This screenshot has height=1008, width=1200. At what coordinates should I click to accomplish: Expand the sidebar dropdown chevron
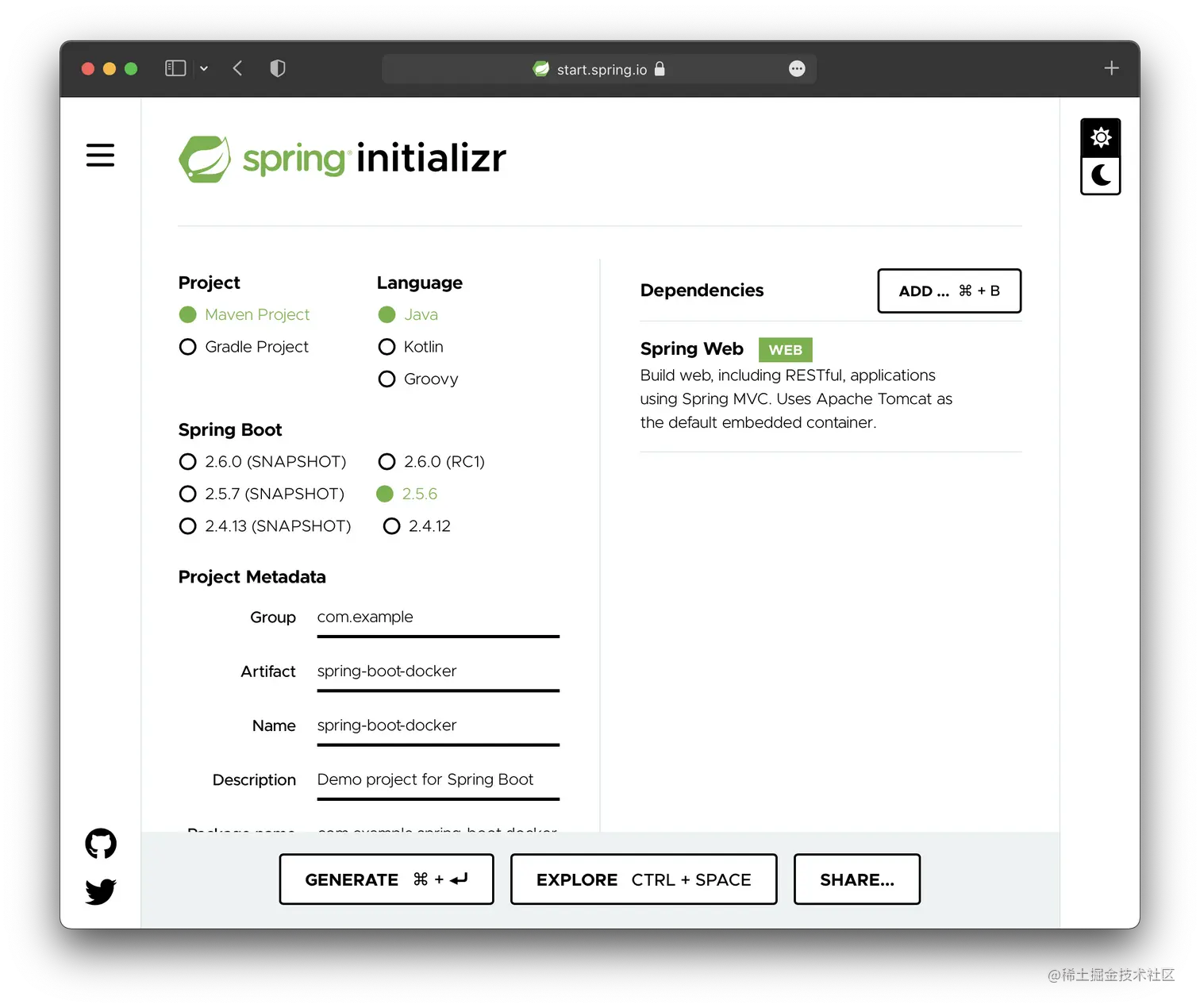[204, 69]
